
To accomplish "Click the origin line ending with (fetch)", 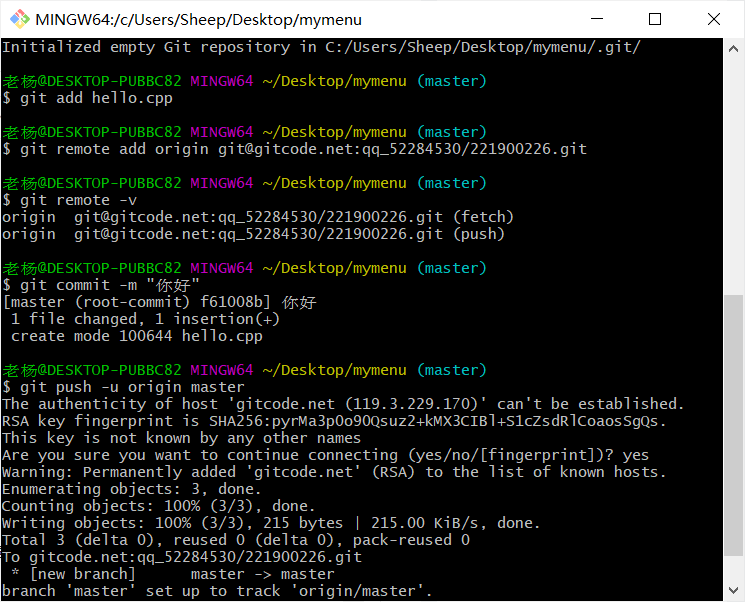I will click(258, 217).
